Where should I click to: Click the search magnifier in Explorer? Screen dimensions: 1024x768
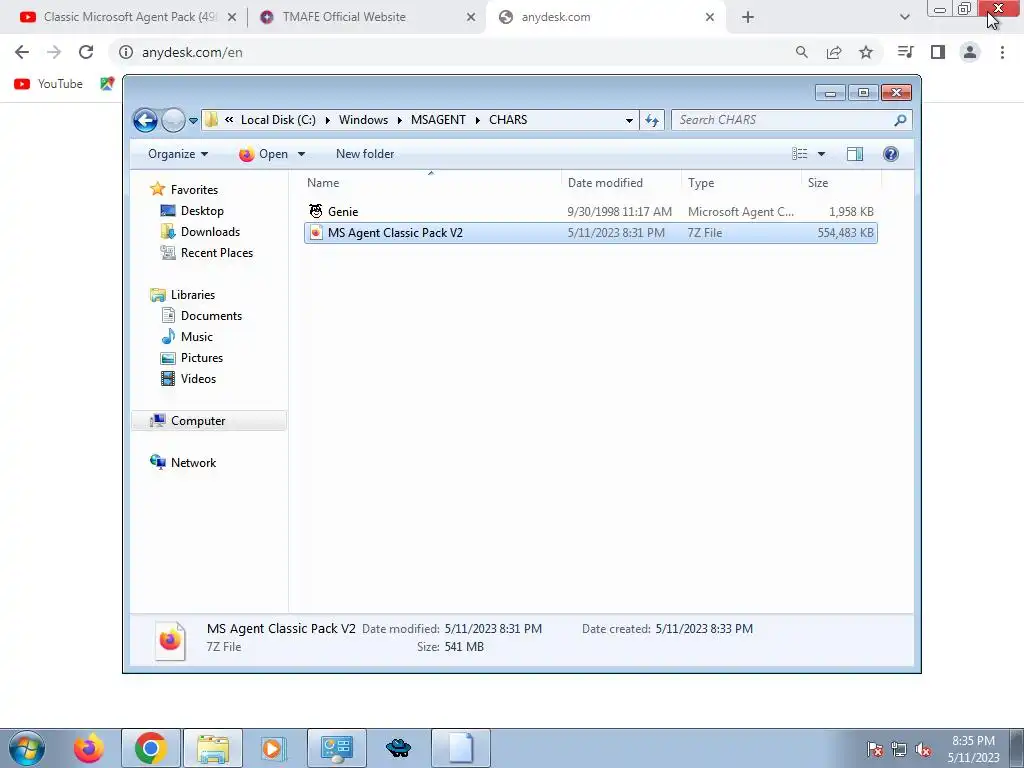pos(901,120)
